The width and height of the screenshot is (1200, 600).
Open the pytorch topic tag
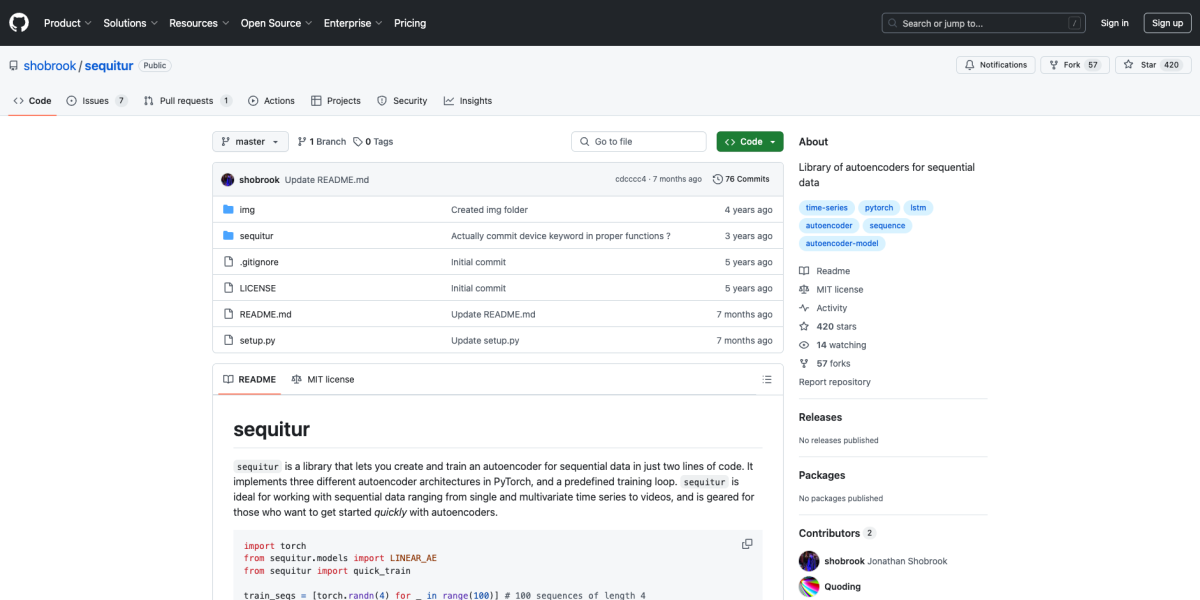879,208
